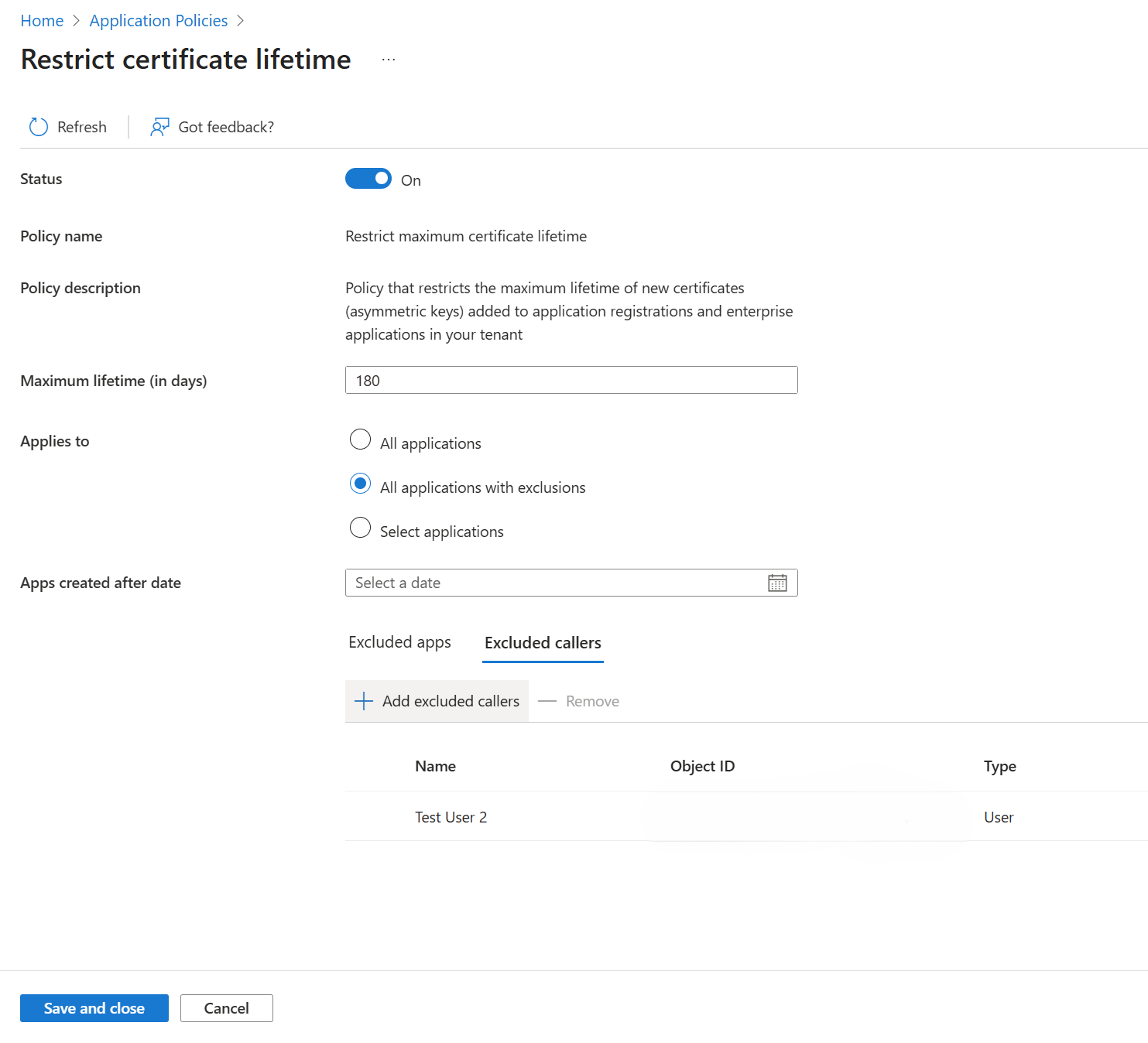Open the Got feedback icon
1148x1043 pixels.
(159, 126)
